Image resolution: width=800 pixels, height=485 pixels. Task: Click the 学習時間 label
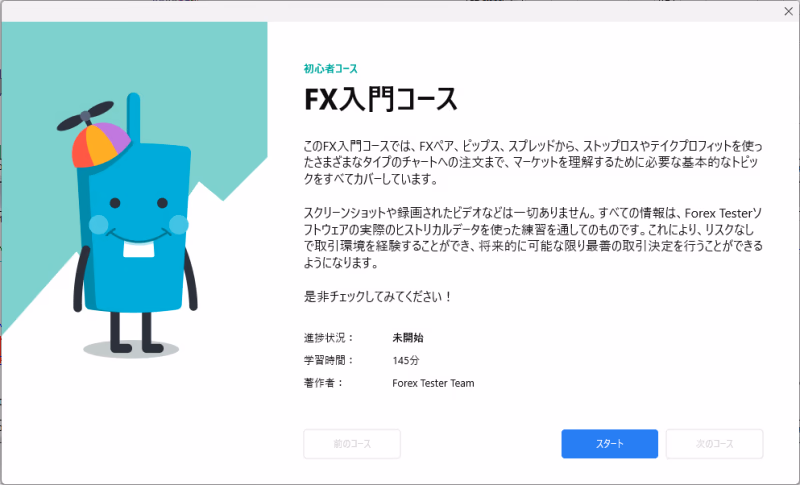(328, 360)
